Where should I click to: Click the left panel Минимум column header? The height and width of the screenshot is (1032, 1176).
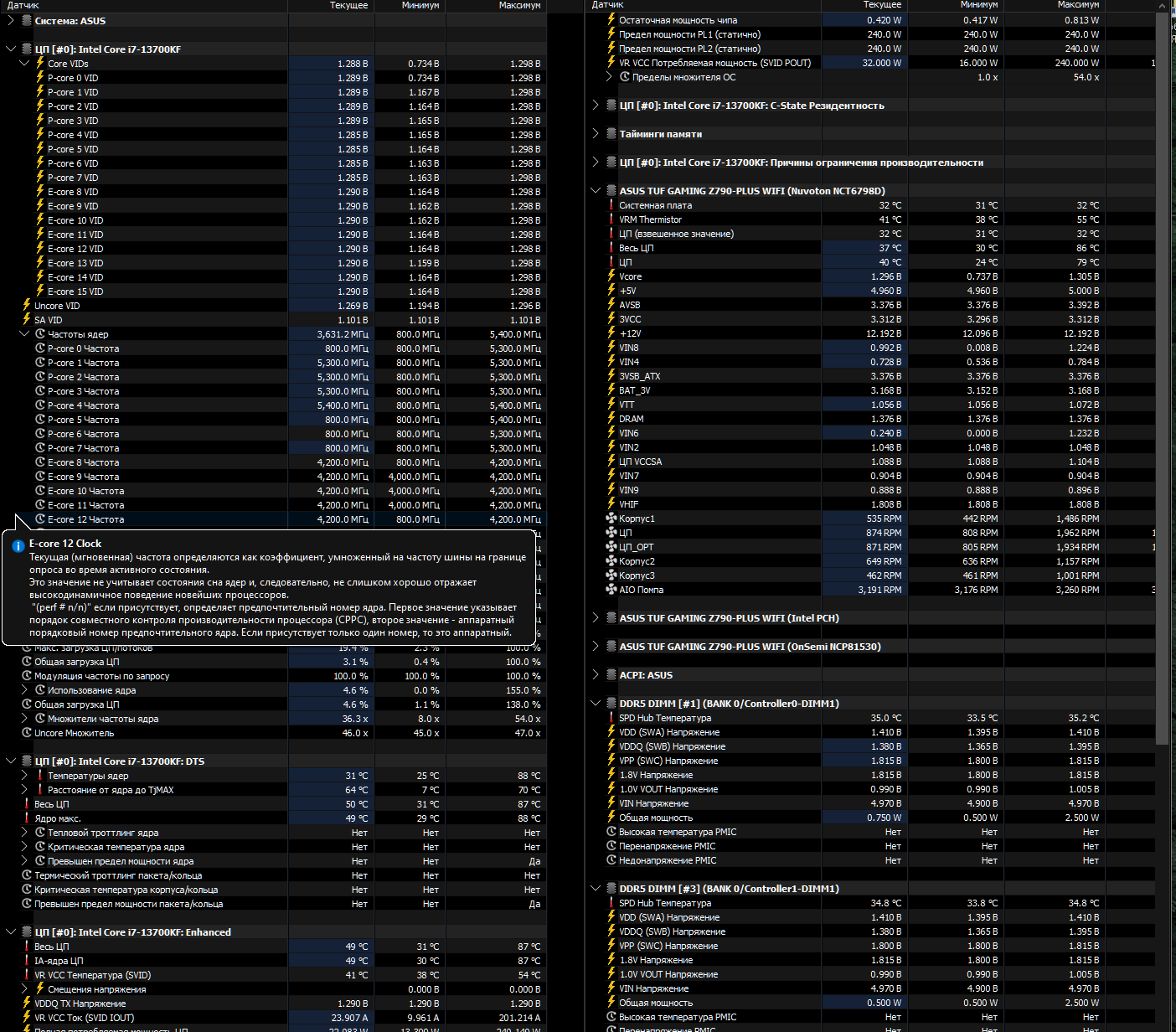click(x=410, y=6)
